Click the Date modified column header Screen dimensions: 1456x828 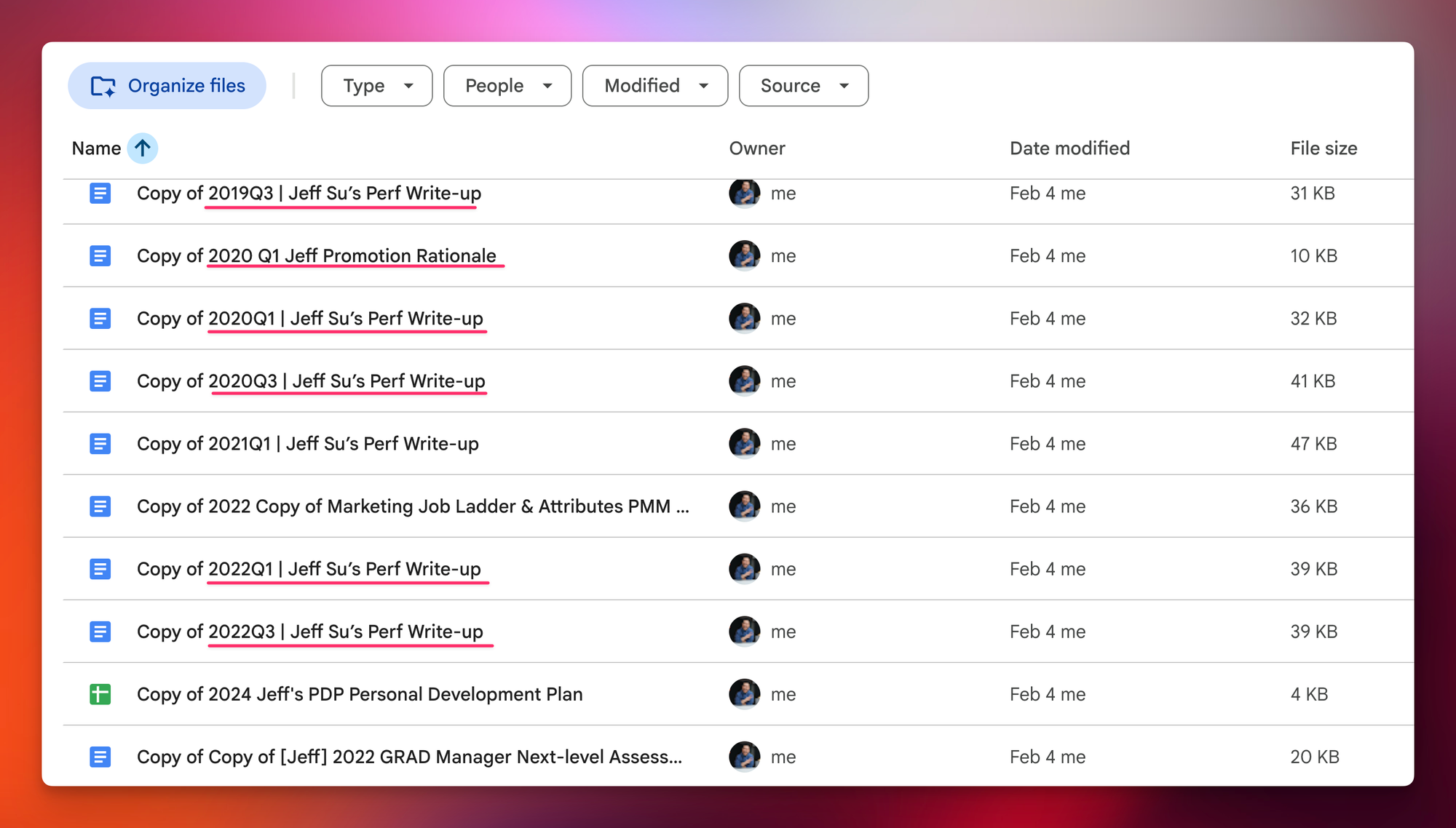(x=1069, y=148)
